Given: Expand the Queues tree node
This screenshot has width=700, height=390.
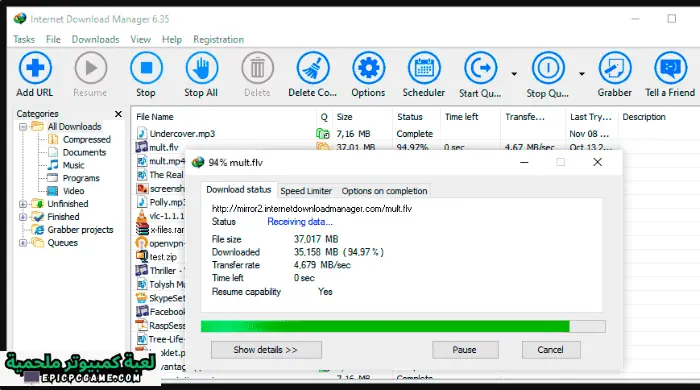Looking at the screenshot, I should pyautogui.click(x=23, y=243).
